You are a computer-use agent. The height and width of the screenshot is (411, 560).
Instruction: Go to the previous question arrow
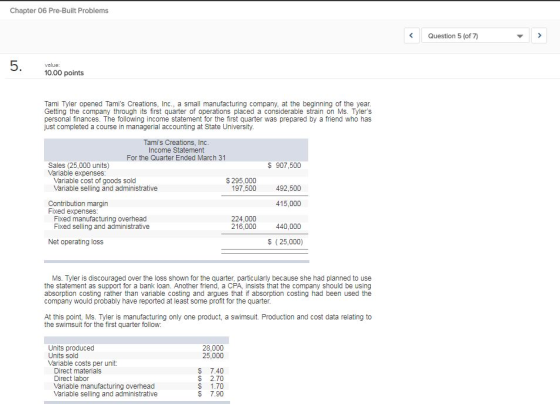point(411,36)
